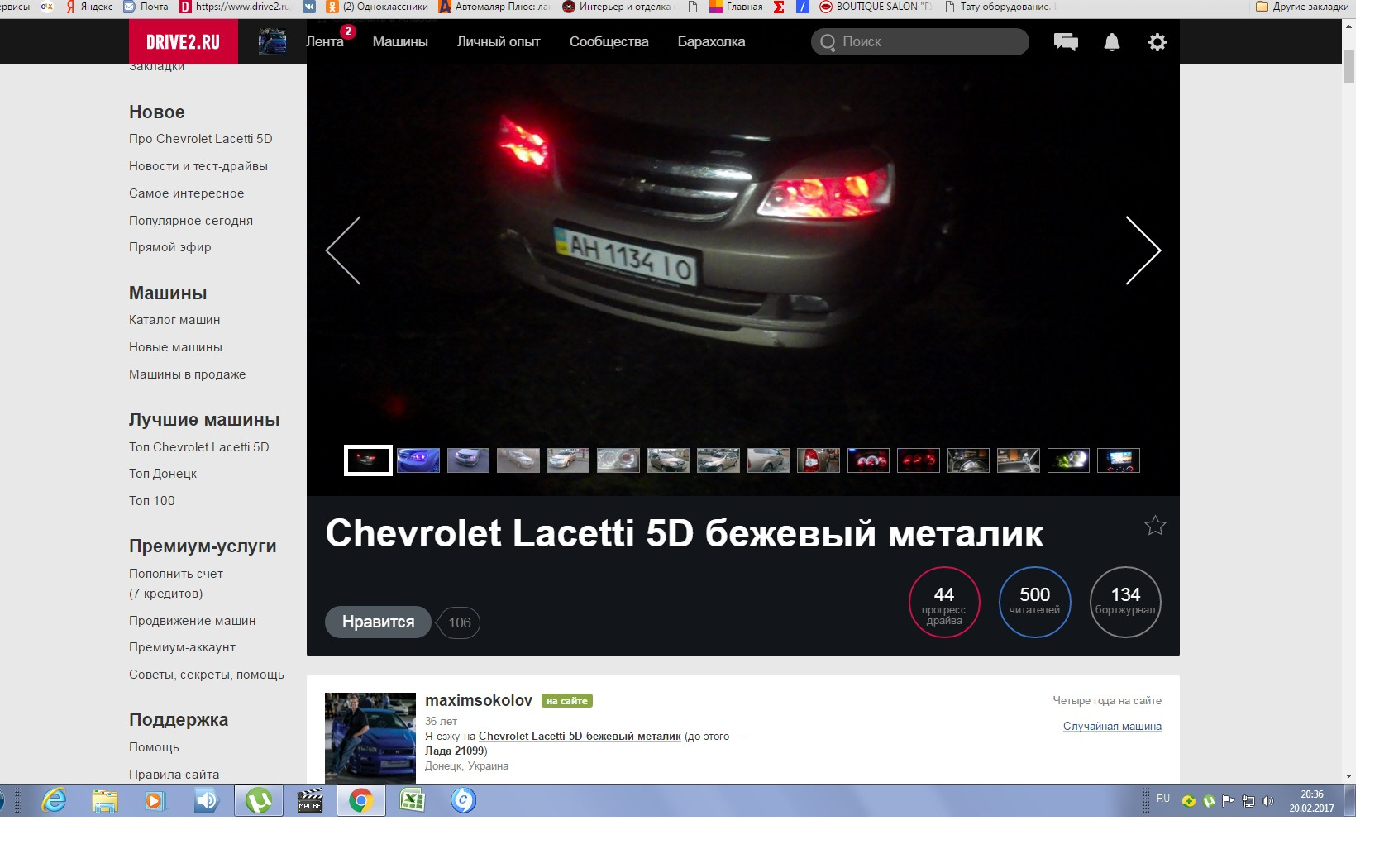Click the Случайная машина link
Screen dimensions: 1389x868
1112,727
